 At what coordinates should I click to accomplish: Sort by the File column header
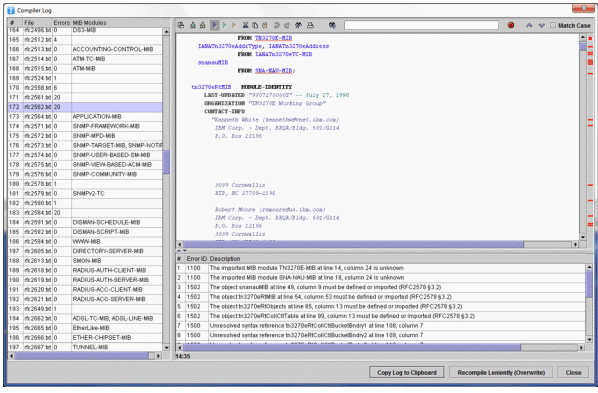[37, 23]
